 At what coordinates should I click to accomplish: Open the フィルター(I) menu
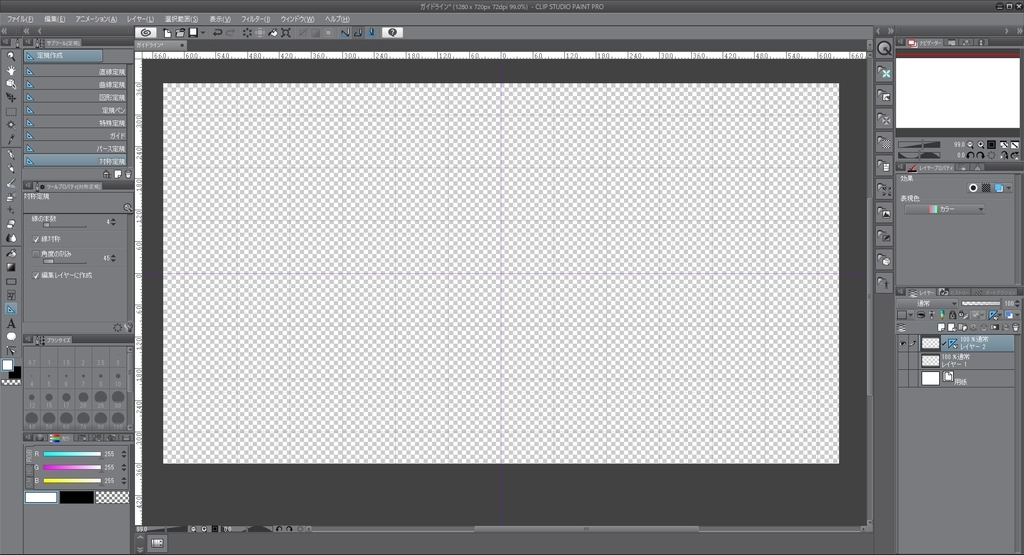(255, 19)
